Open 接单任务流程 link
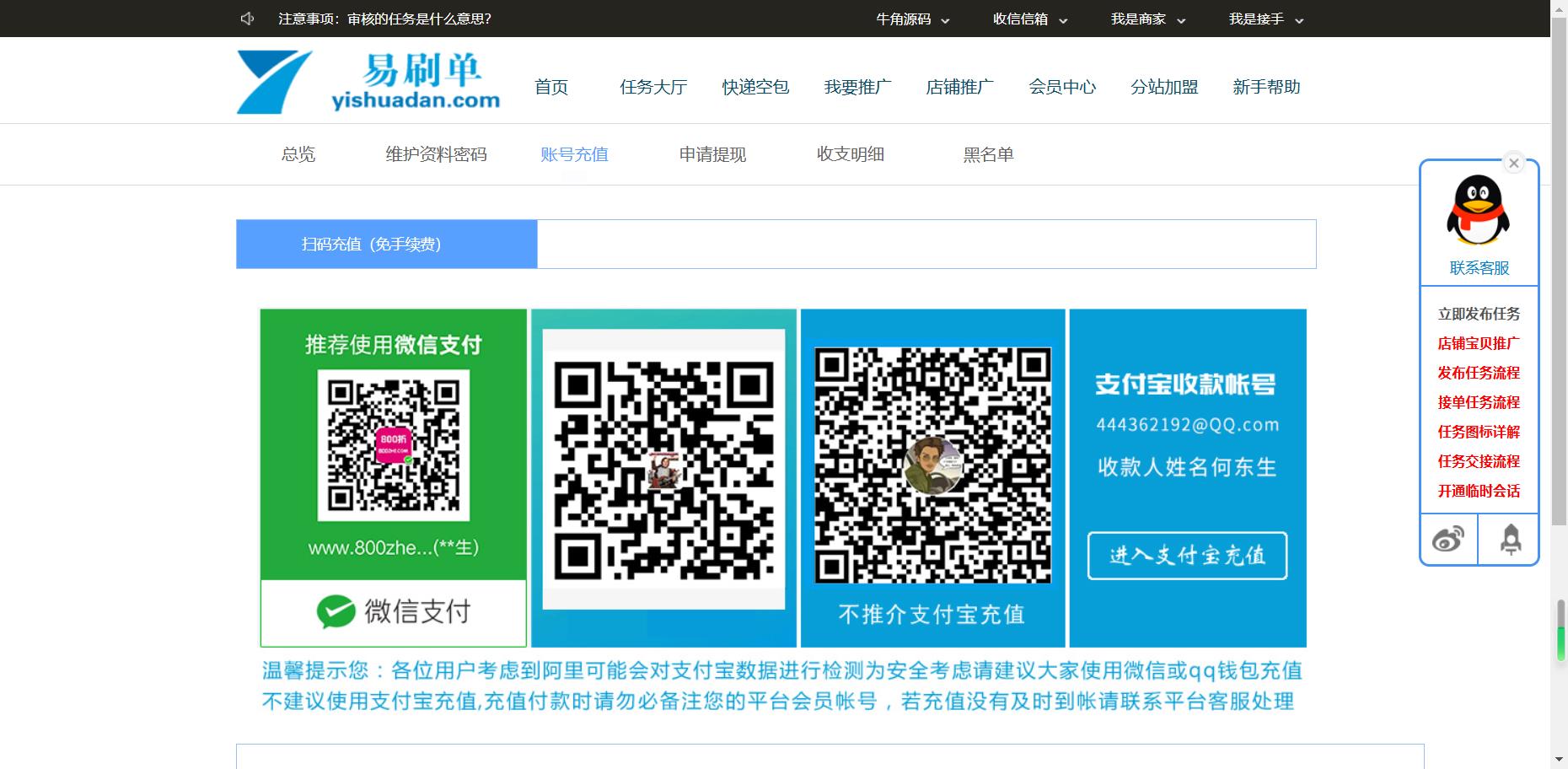The image size is (1568, 769). pos(1479,402)
